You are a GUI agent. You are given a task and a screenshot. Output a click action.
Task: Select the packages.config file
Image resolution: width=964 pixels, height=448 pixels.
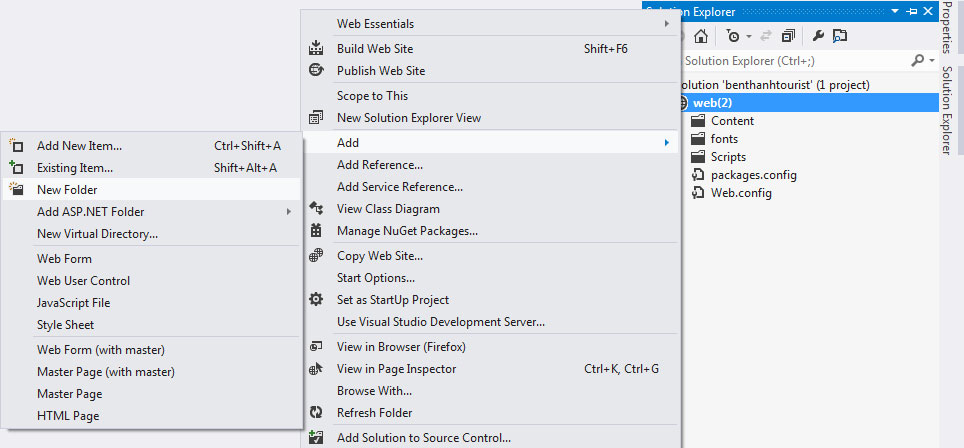click(x=754, y=175)
